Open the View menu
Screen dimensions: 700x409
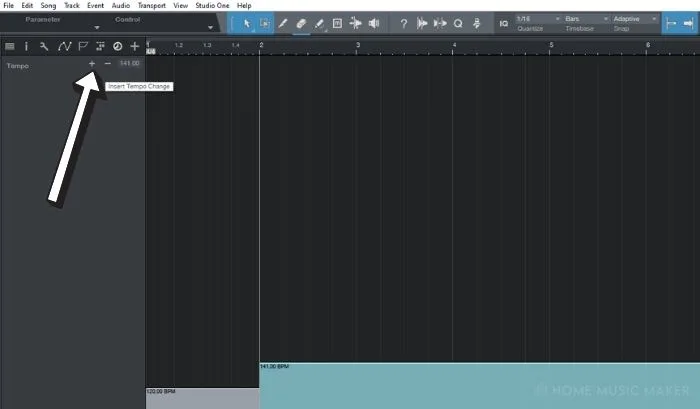pos(180,5)
